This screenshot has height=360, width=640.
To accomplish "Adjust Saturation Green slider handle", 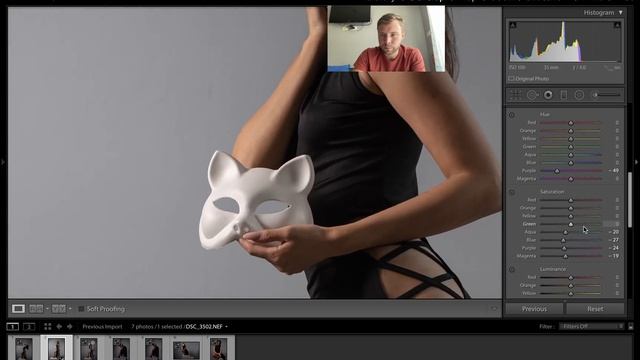I will pos(571,224).
